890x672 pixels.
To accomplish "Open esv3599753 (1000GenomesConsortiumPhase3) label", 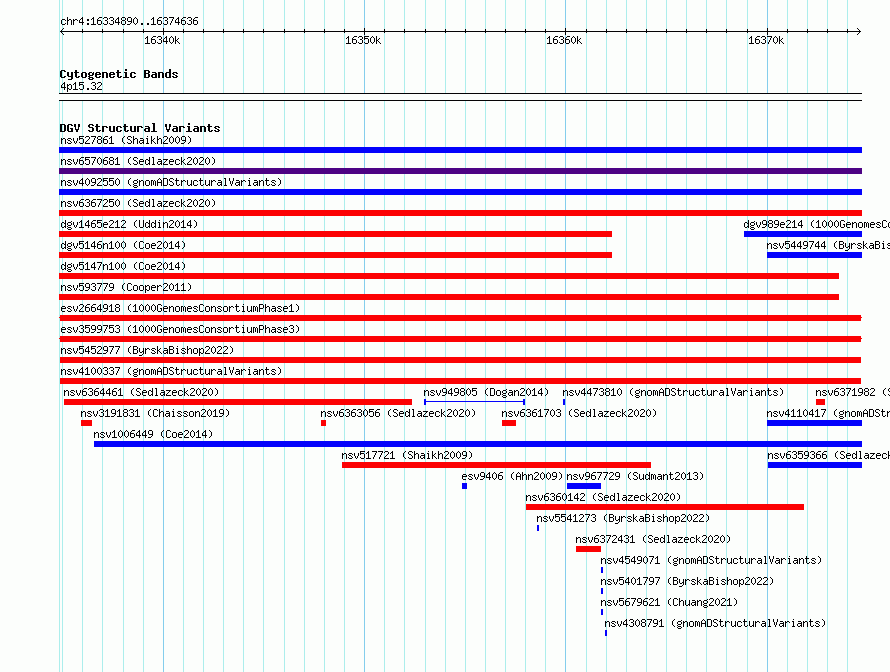I will tap(180, 329).
